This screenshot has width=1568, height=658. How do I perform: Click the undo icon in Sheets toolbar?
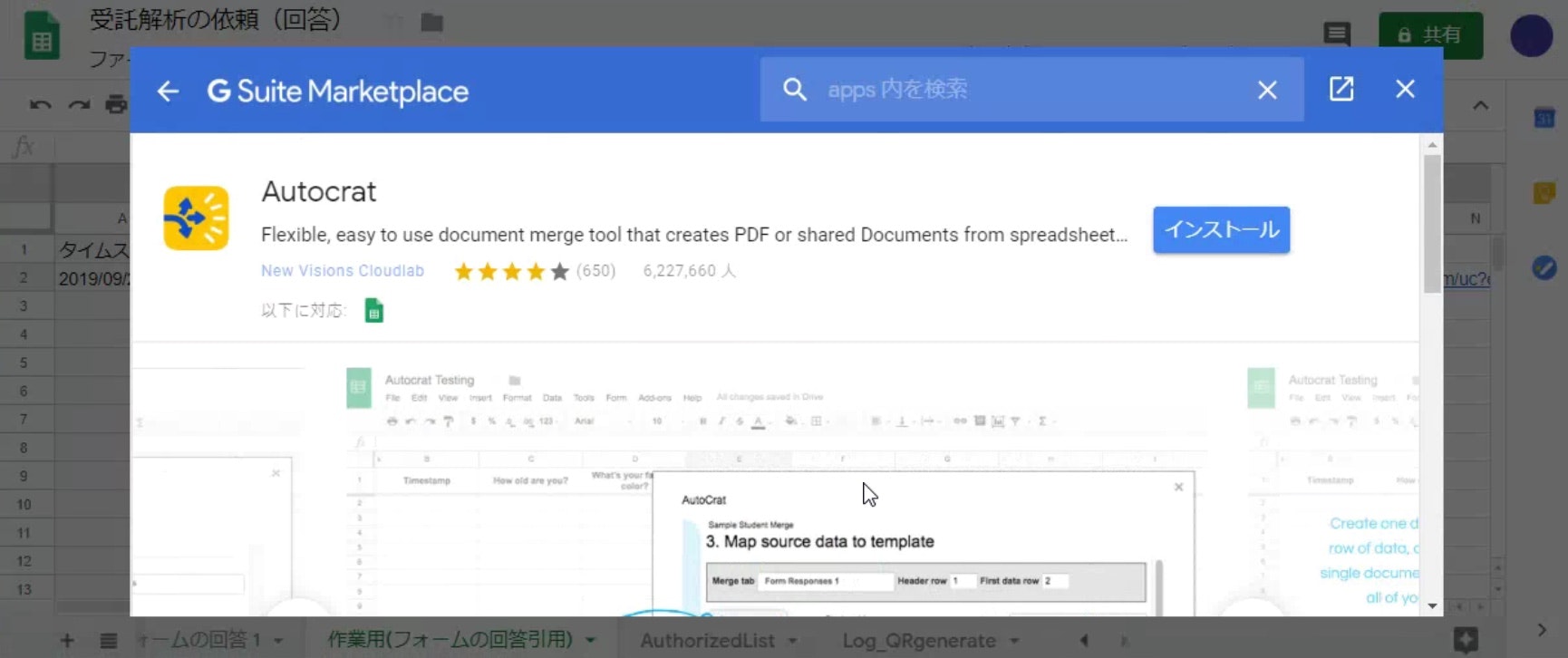40,104
